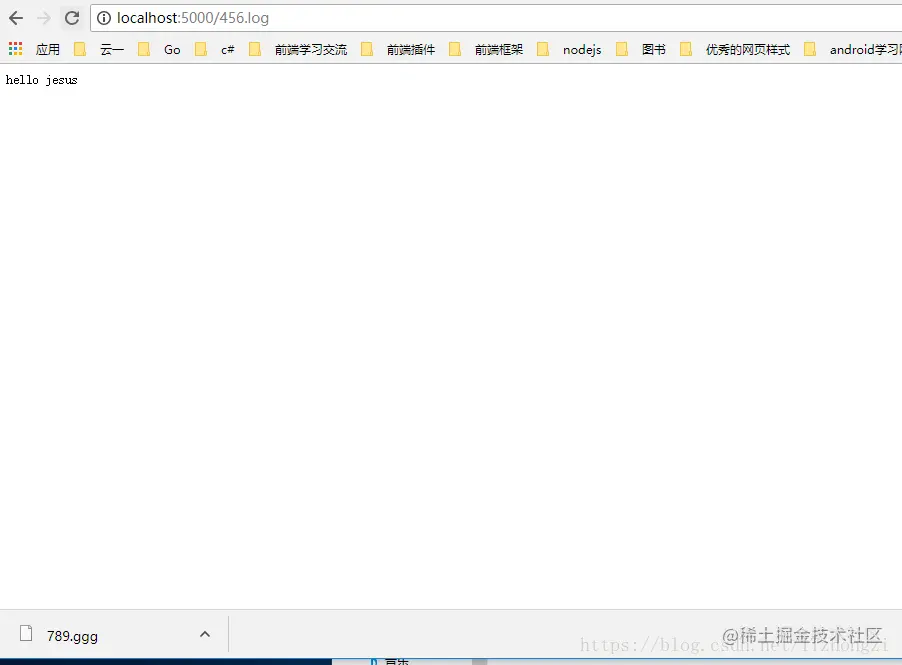Click folder icon beside Go bookmark
The width and height of the screenshot is (902, 665).
144,49
